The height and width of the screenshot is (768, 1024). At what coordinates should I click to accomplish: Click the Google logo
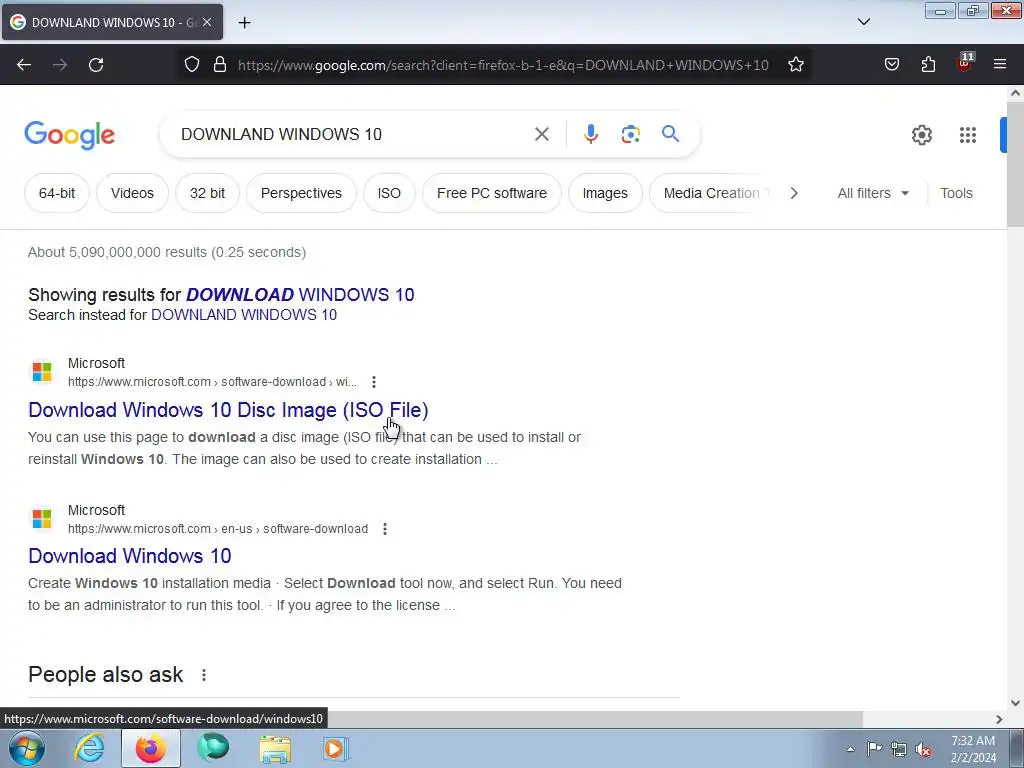point(69,135)
